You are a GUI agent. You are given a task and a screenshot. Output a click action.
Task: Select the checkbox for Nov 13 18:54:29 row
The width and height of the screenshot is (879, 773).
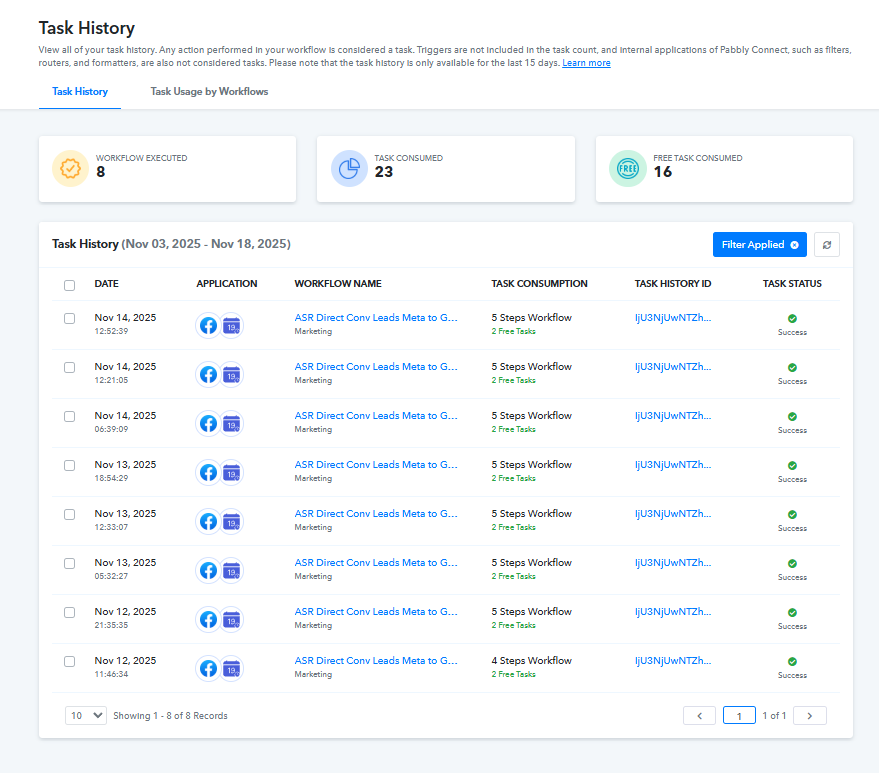coord(69,465)
